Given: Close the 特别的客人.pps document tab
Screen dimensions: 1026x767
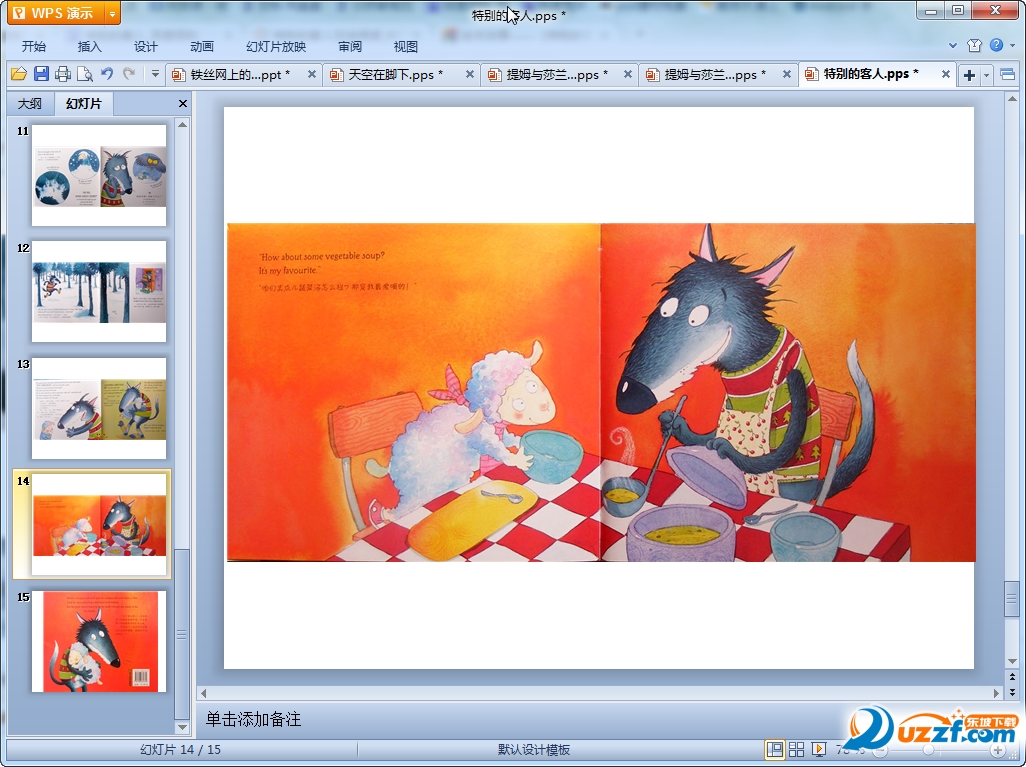Looking at the screenshot, I should [x=946, y=75].
